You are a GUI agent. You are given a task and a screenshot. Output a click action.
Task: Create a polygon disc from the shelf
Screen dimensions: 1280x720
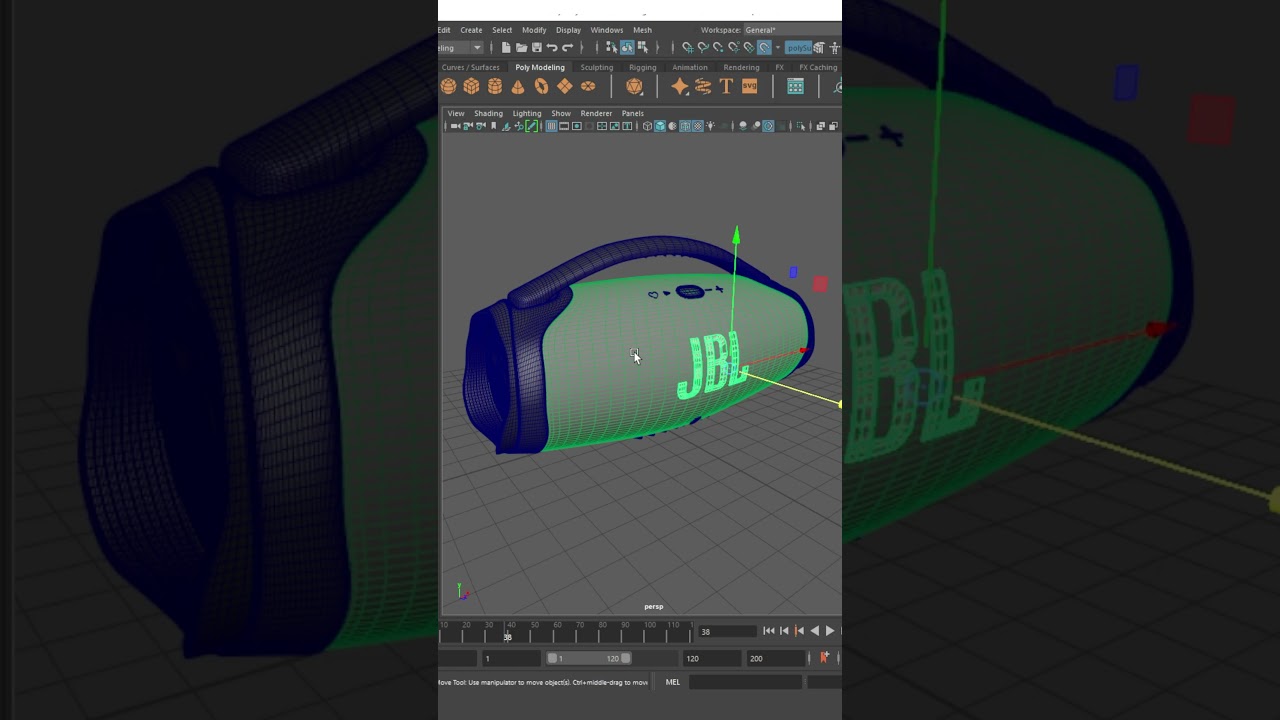coord(588,87)
